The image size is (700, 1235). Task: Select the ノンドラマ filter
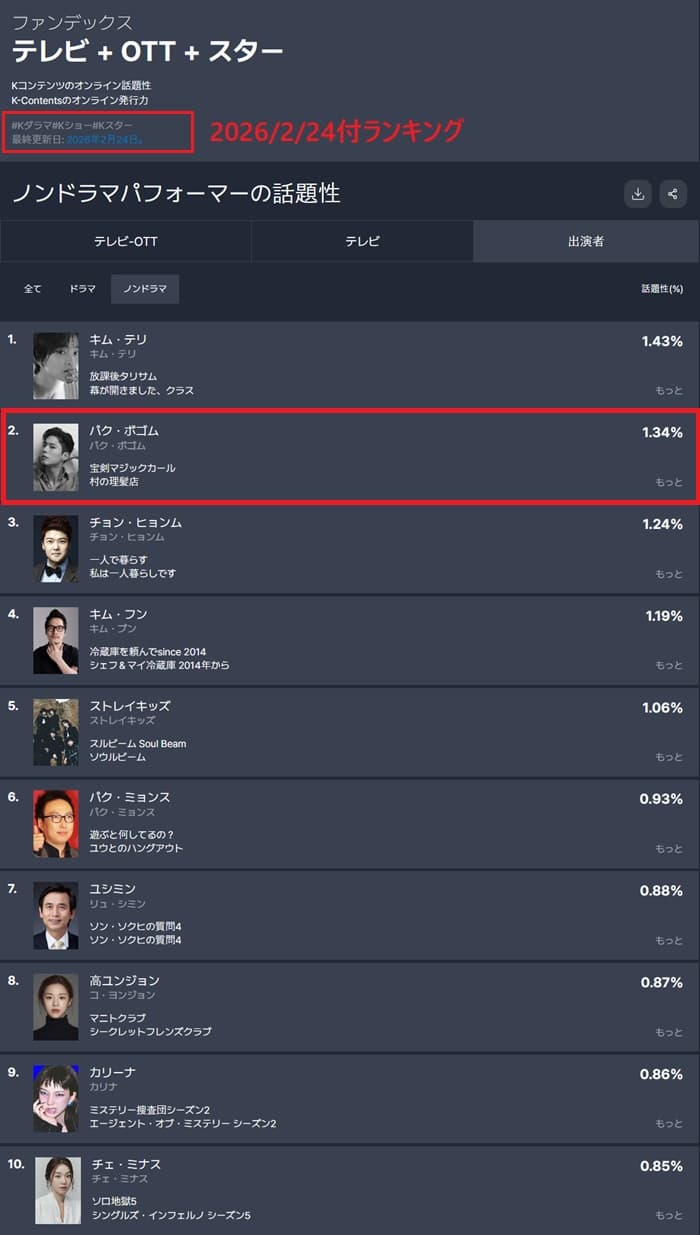click(145, 289)
